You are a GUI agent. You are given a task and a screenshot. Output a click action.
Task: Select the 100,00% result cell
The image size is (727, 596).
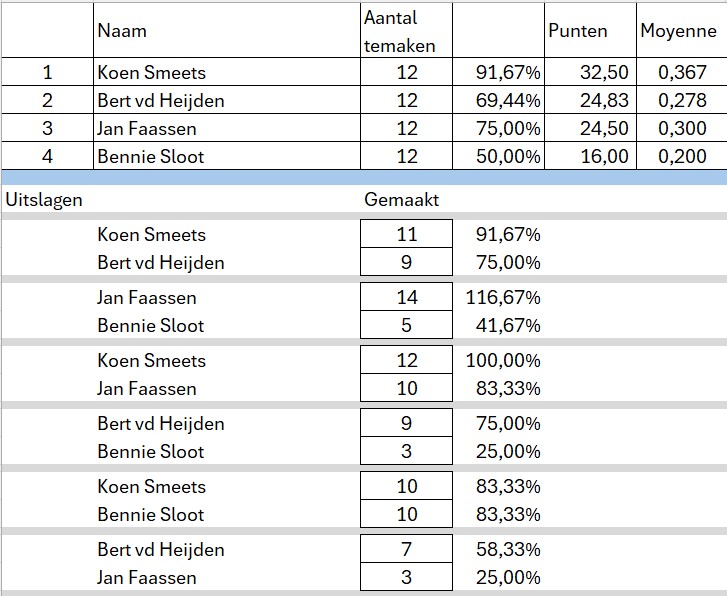[503, 361]
